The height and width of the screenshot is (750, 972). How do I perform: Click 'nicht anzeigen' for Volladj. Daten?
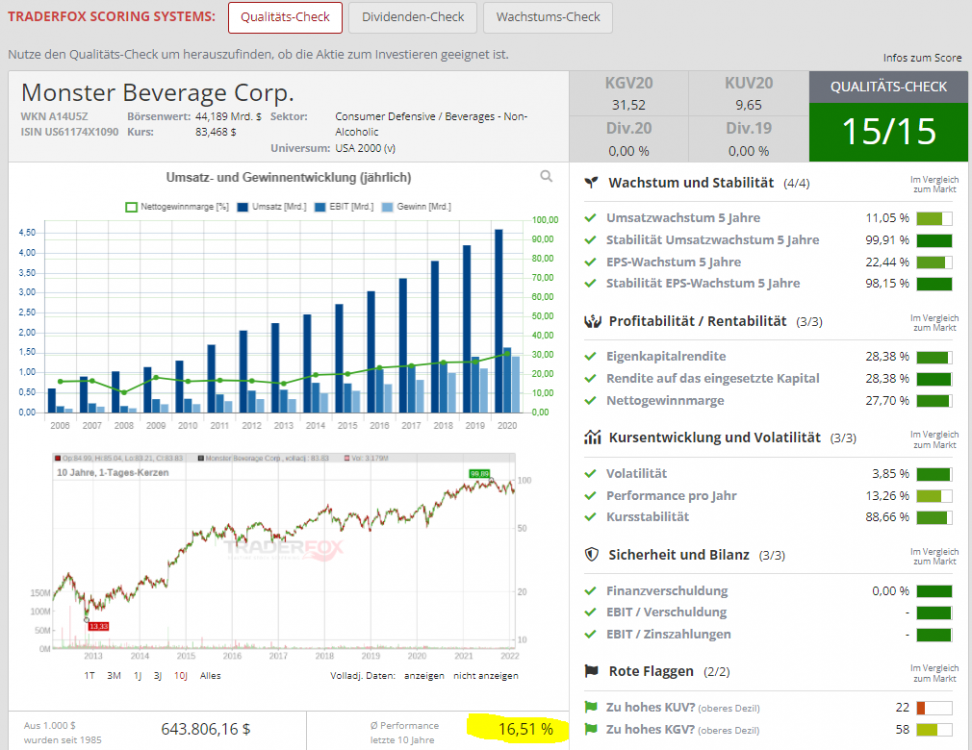486,676
